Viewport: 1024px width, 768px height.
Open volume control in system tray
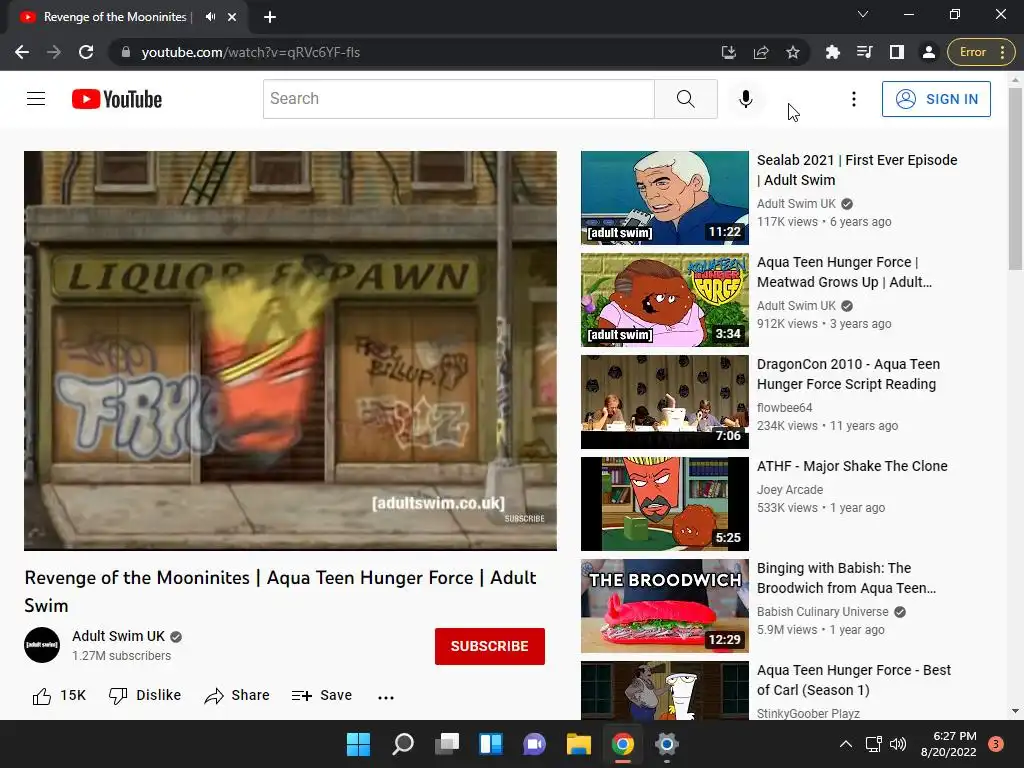click(x=899, y=744)
